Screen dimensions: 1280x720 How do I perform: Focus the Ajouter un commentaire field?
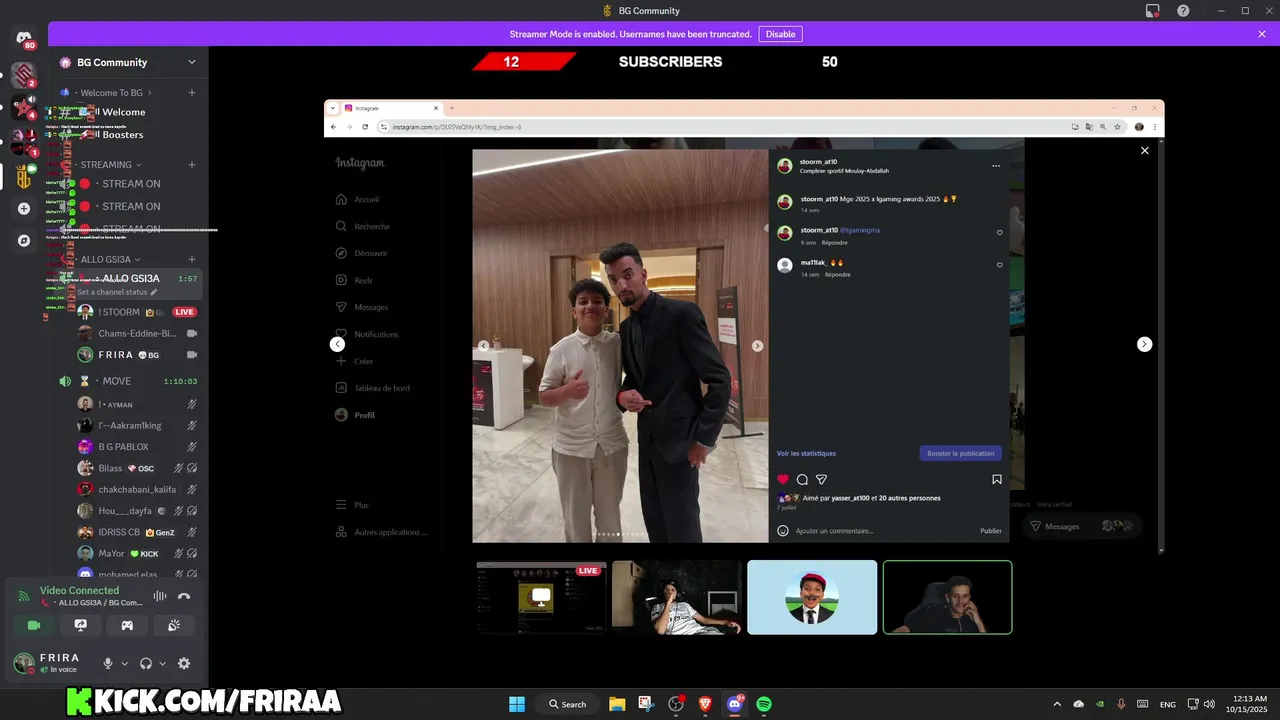[x=883, y=531]
